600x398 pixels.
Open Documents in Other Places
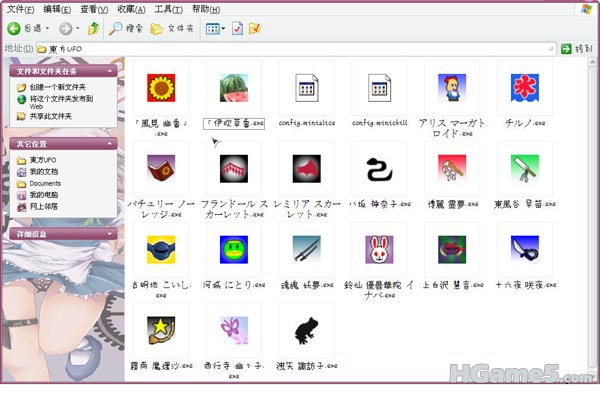pos(45,183)
